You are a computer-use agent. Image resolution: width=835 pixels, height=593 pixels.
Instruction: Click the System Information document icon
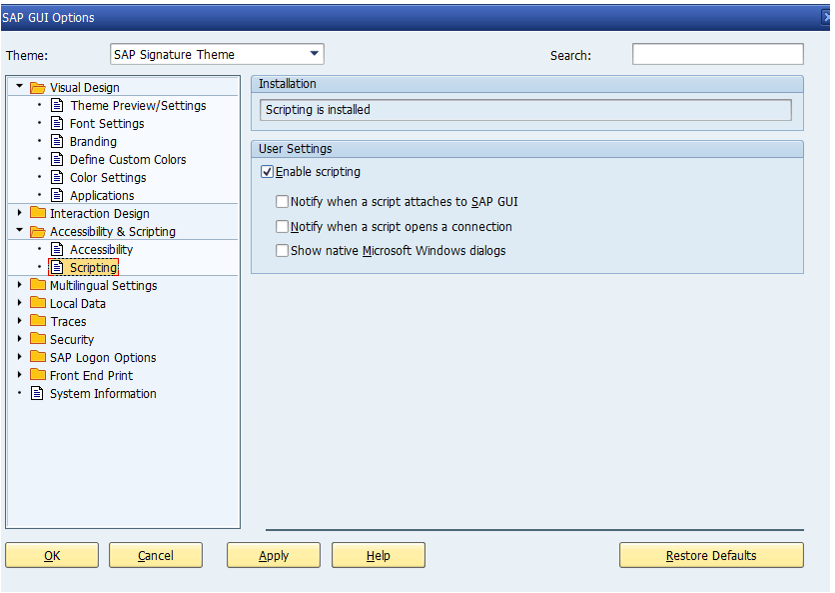pos(37,393)
